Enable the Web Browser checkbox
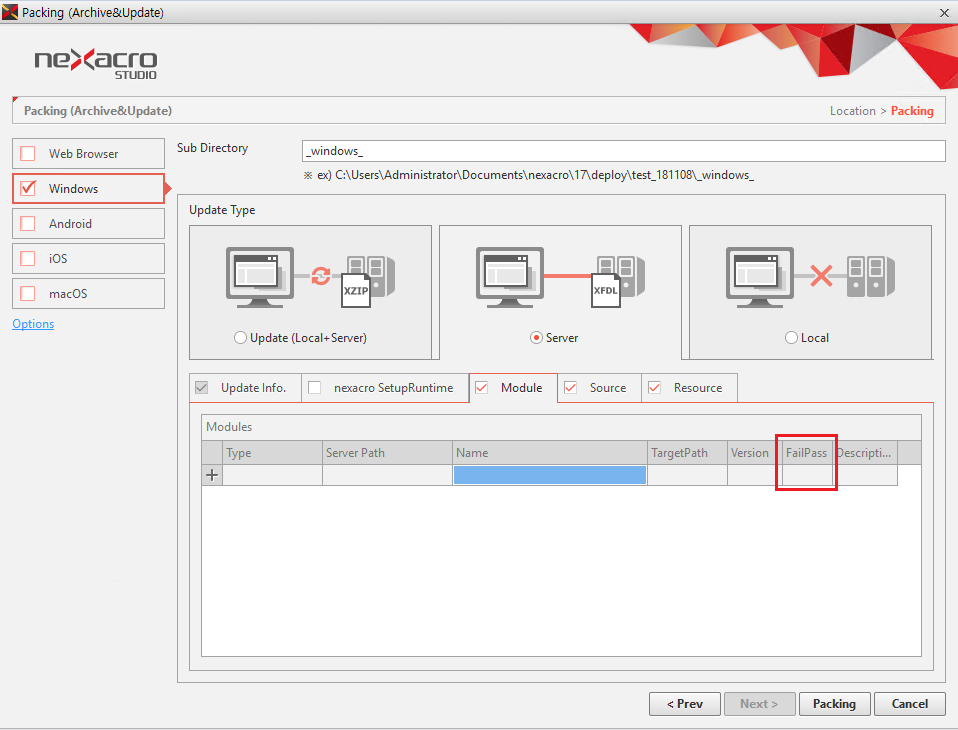Viewport: 958px width, 730px height. [x=28, y=154]
